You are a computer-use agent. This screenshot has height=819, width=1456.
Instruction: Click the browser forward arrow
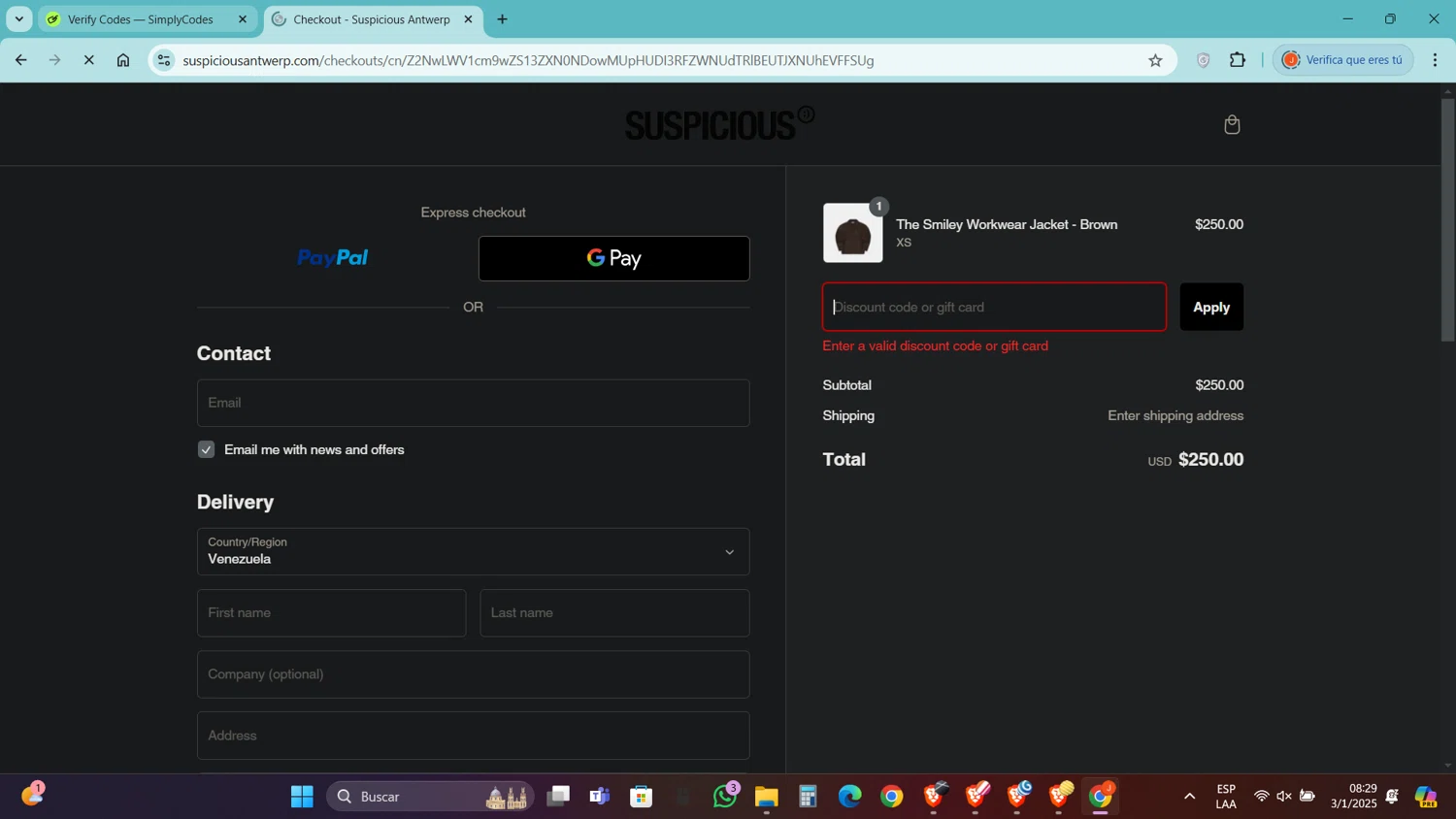pyautogui.click(x=55, y=60)
